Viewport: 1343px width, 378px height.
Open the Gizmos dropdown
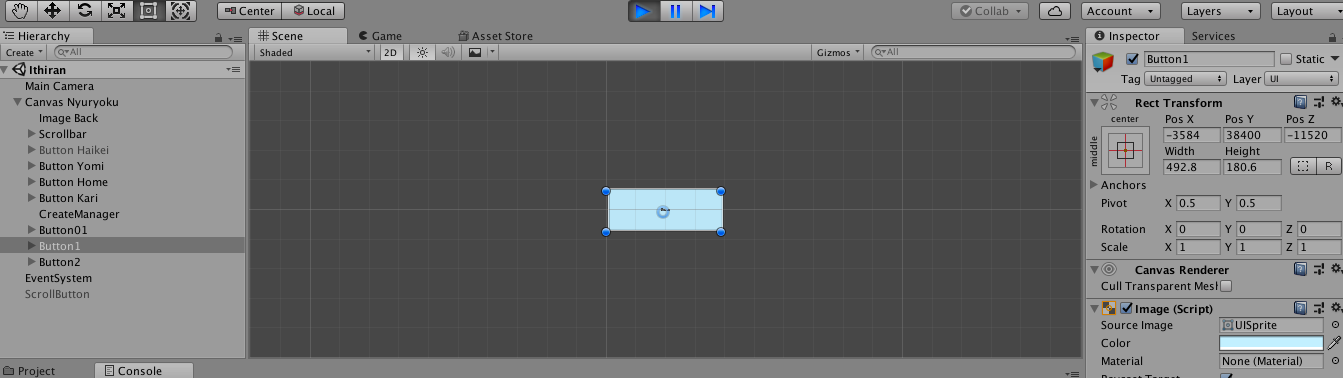click(x=838, y=52)
